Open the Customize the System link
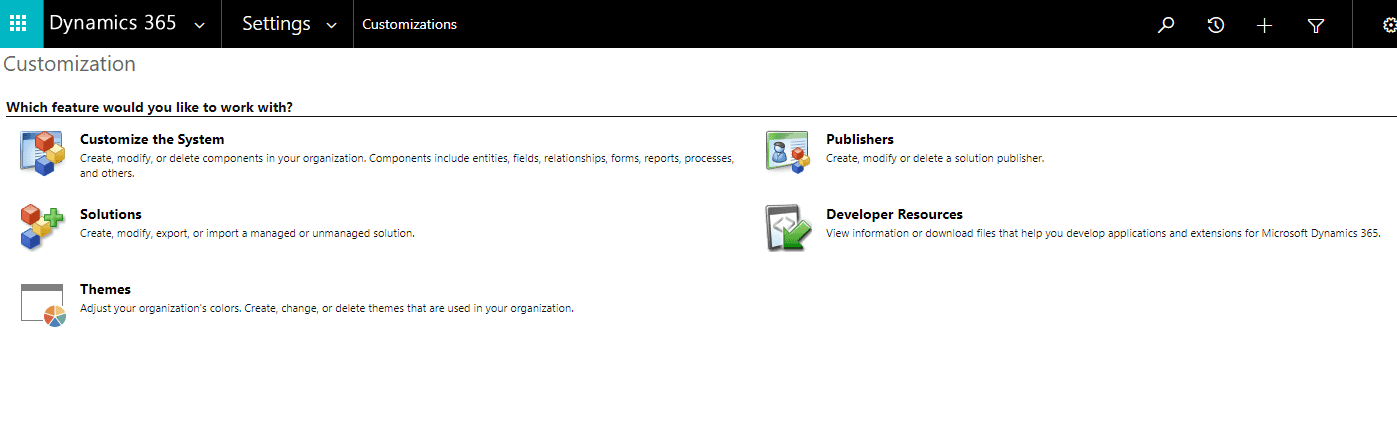The height and width of the screenshot is (440, 1397). pyautogui.click(x=152, y=139)
